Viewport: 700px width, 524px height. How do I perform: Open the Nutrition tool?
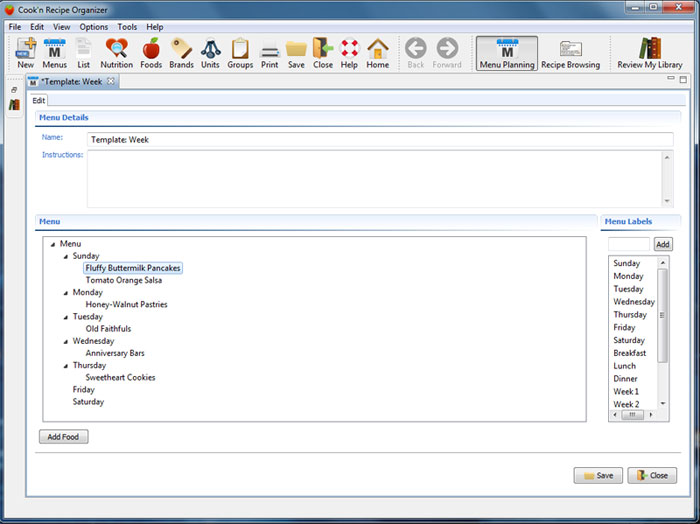click(x=117, y=53)
